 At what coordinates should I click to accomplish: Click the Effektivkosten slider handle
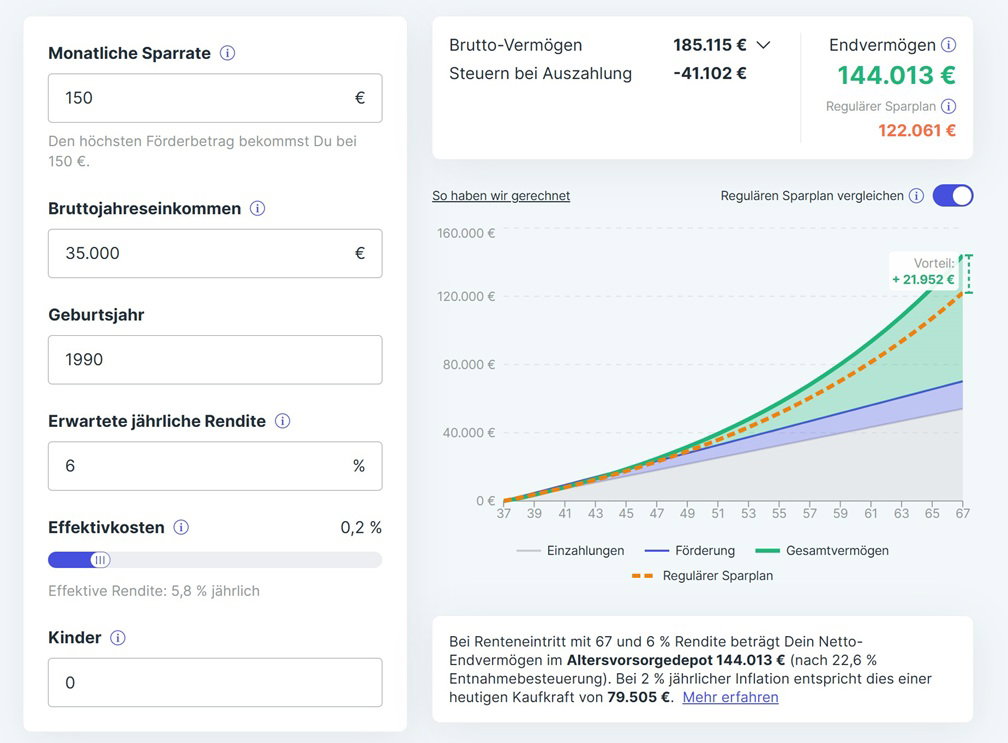99,560
